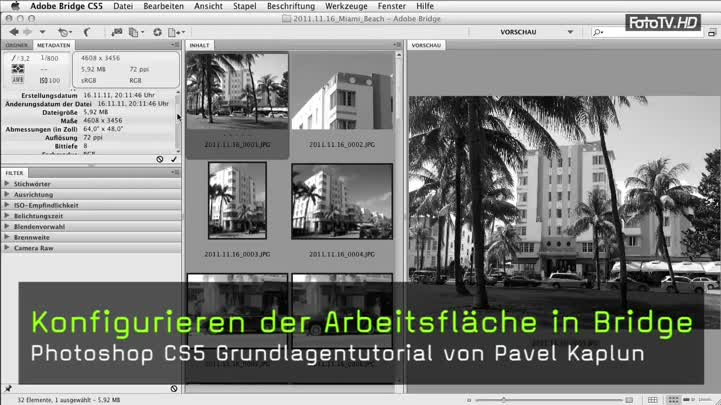Viewport: 721px width, 405px height.
Task: Clear filters with bottom circle-slash icon
Action: tap(174, 388)
